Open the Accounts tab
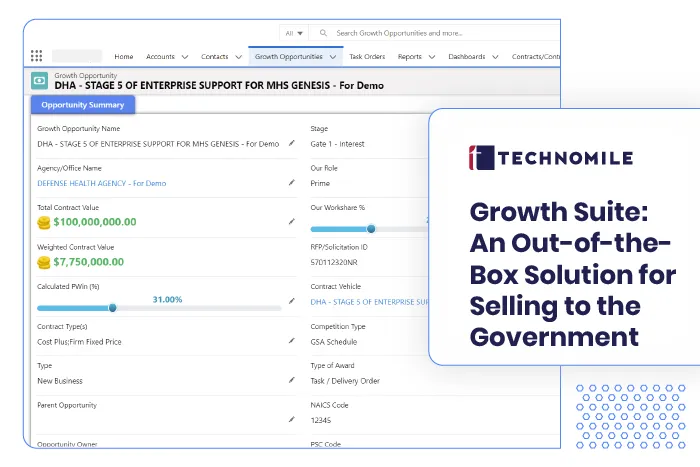The width and height of the screenshot is (700, 467). point(160,57)
